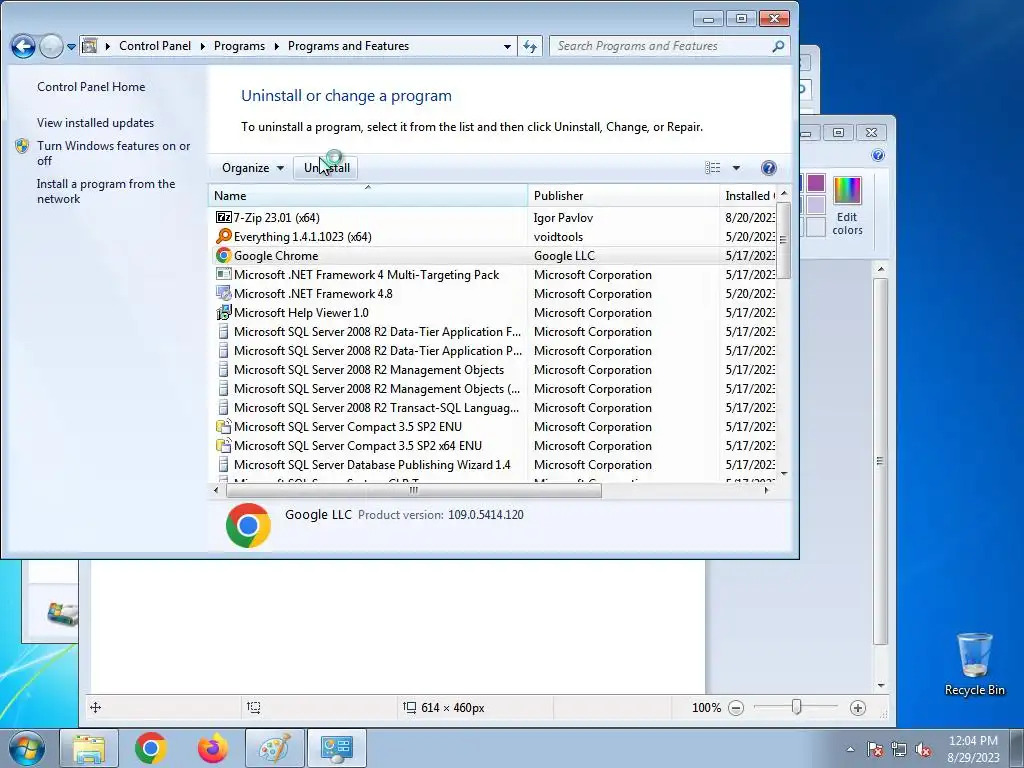Click the Help Viewer program icon

pos(223,312)
